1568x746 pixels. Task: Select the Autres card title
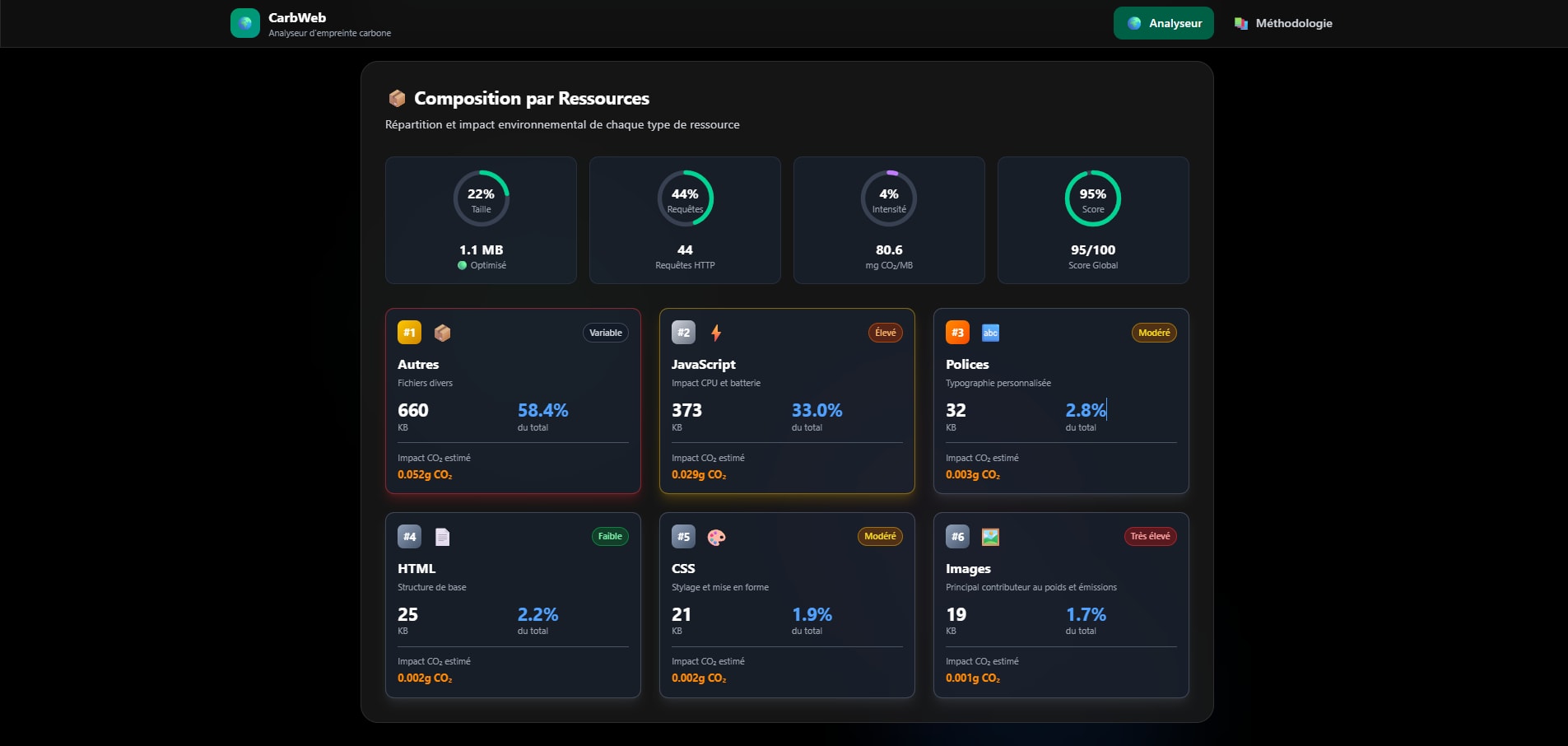(x=418, y=364)
